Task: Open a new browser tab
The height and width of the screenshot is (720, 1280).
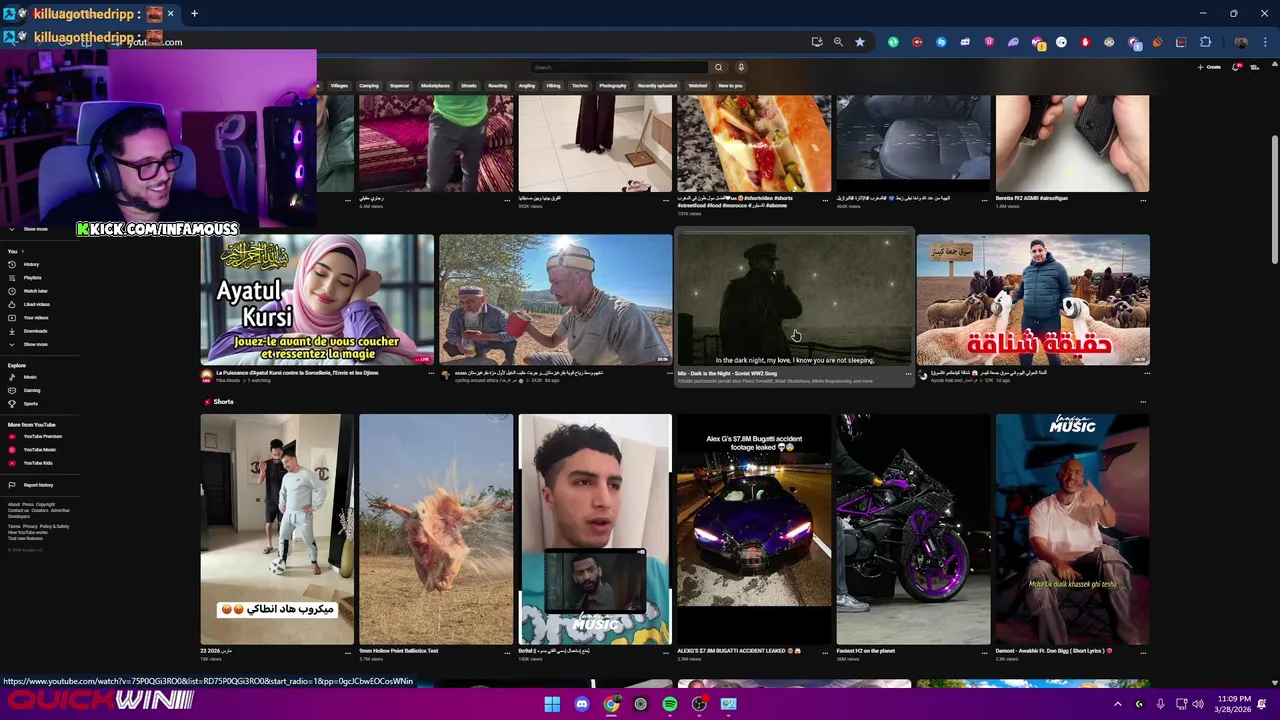Action: 194,14
